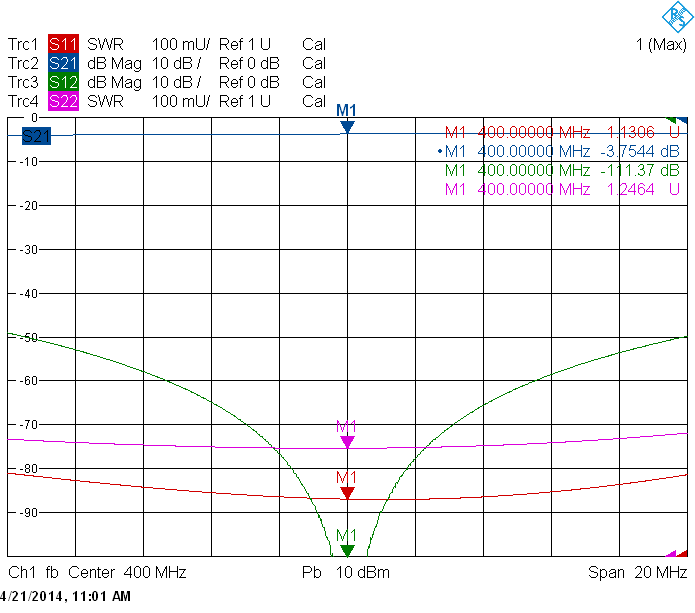Click the Trc4 trace name
695x613 pixels.
pyautogui.click(x=23, y=102)
